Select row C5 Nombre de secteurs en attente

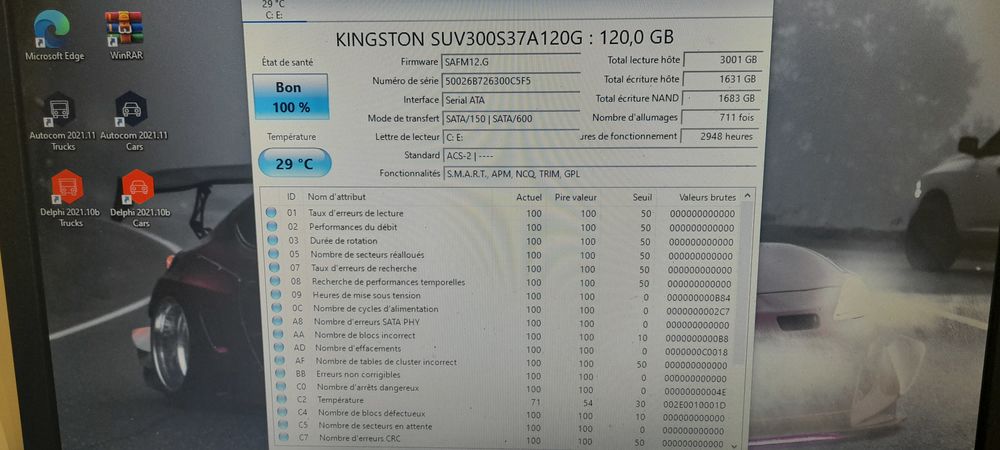coord(501,428)
